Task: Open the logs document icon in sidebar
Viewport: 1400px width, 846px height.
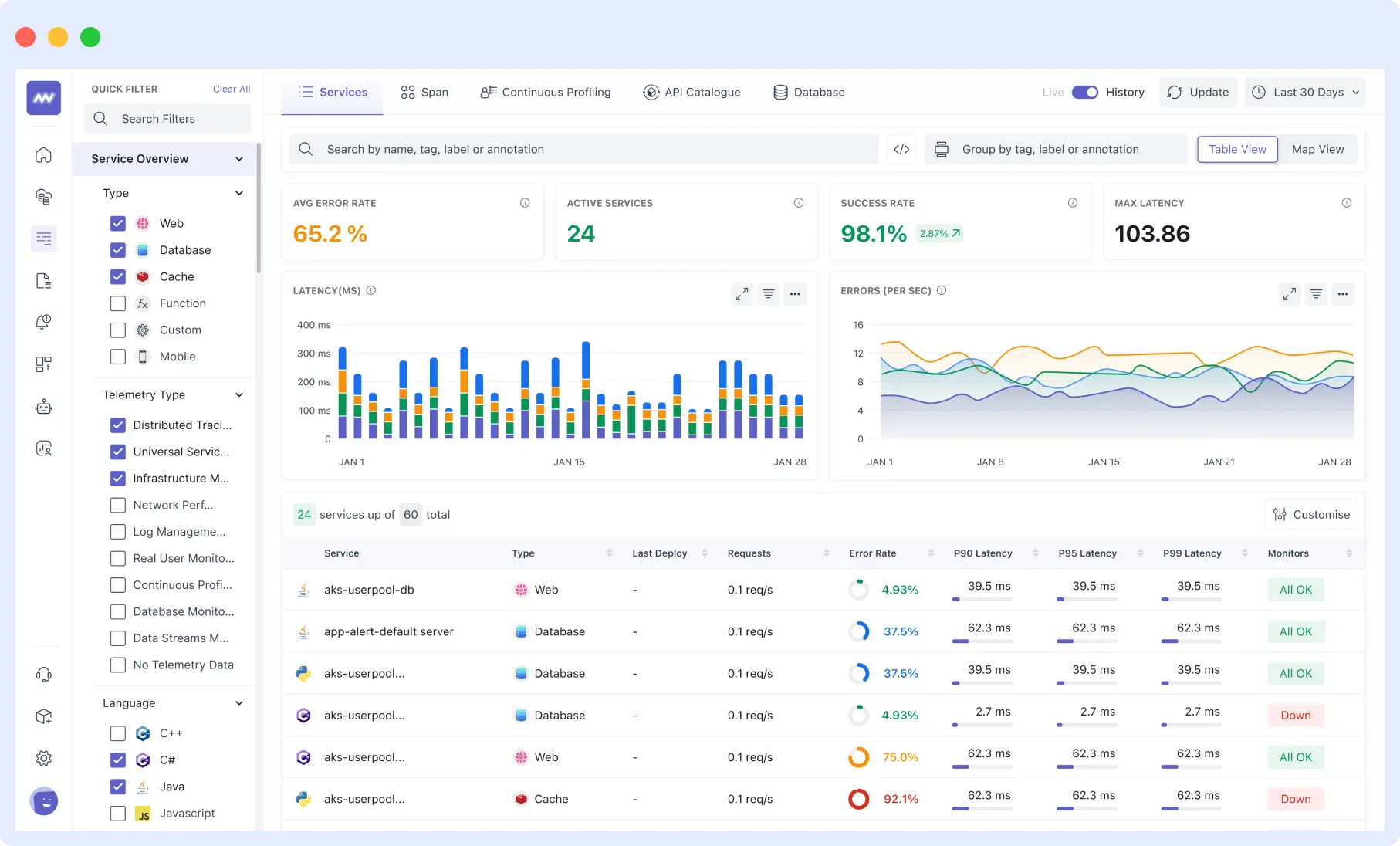Action: click(44, 280)
